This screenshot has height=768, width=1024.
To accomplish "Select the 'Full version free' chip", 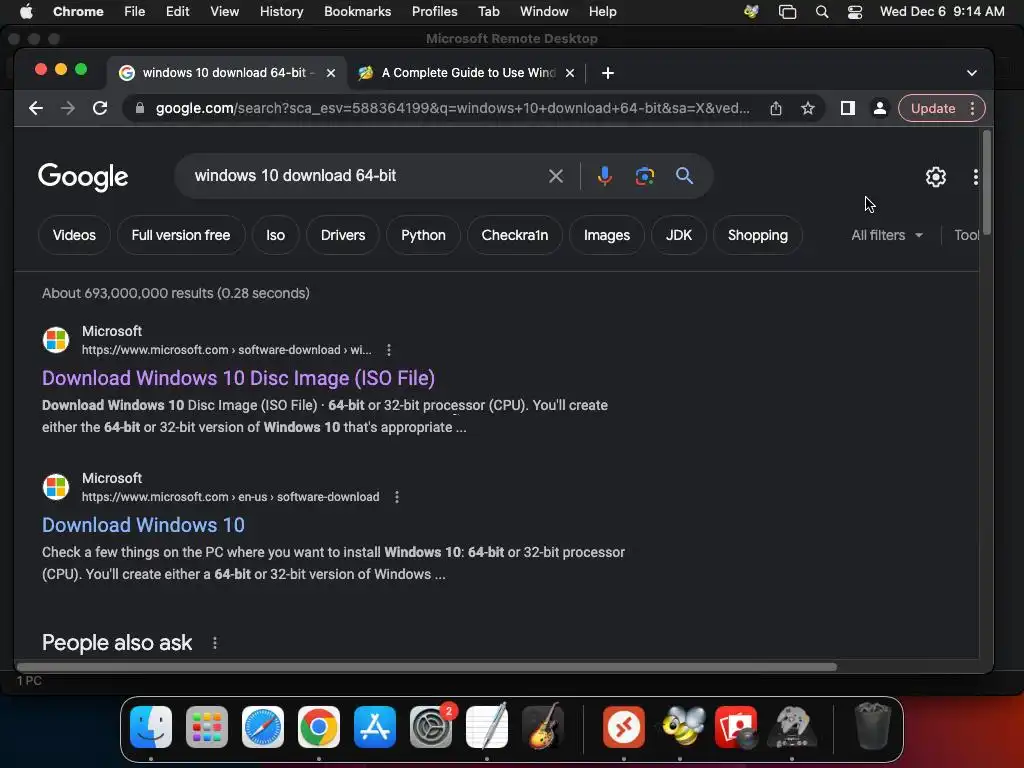I will 181,235.
